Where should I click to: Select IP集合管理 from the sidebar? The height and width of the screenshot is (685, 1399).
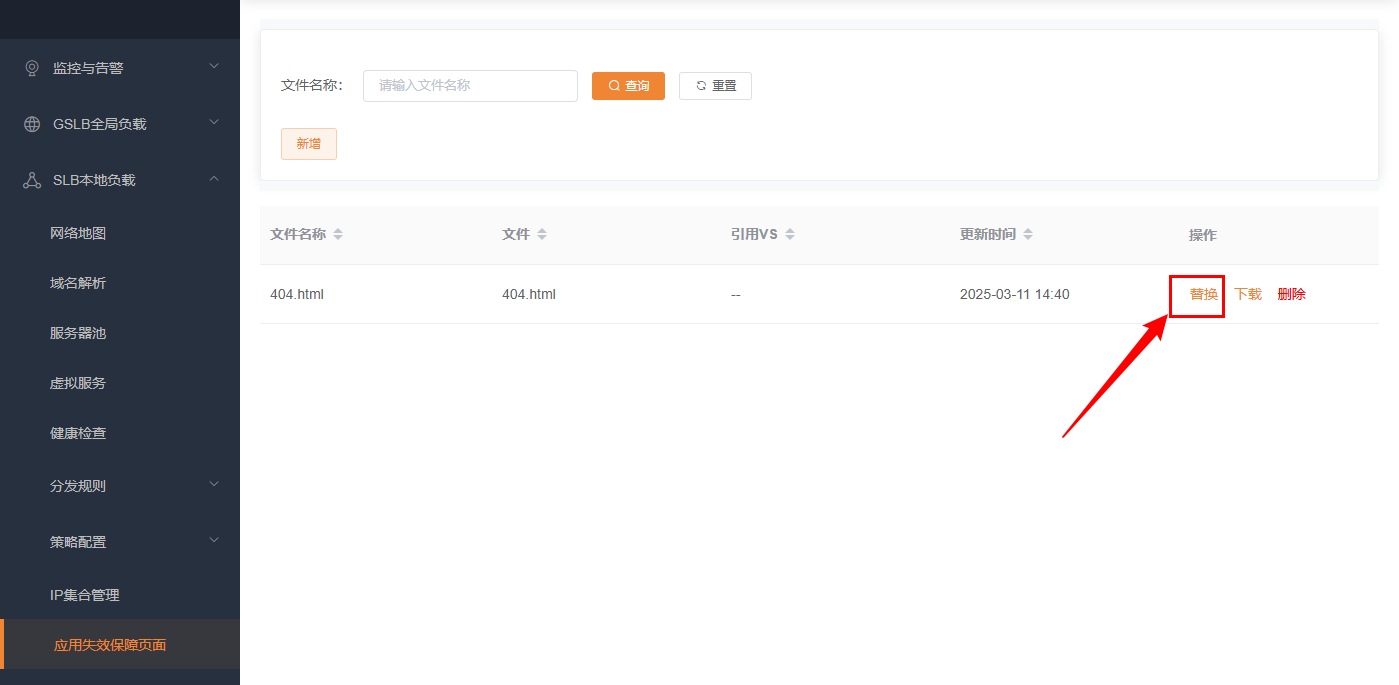(x=86, y=594)
